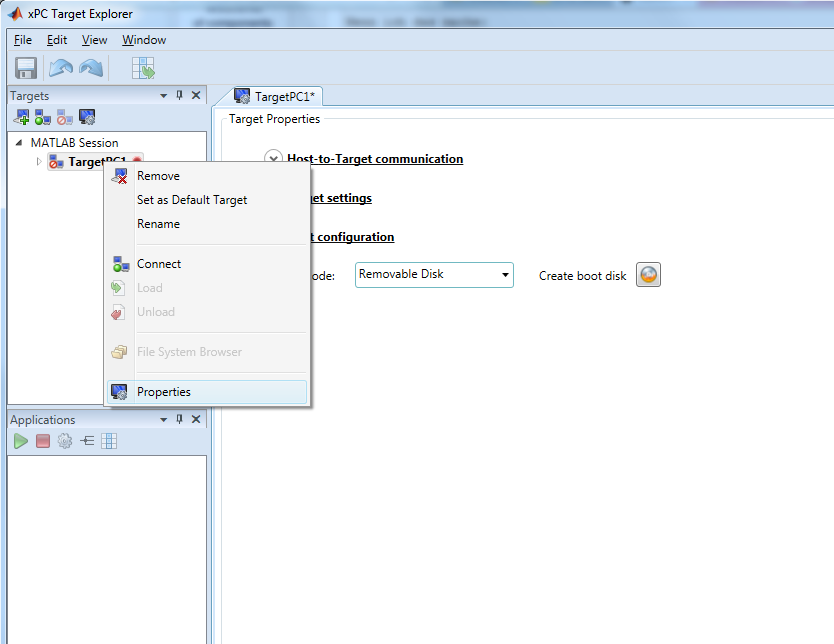Pin the Applications panel
The height and width of the screenshot is (644, 834).
[179, 419]
